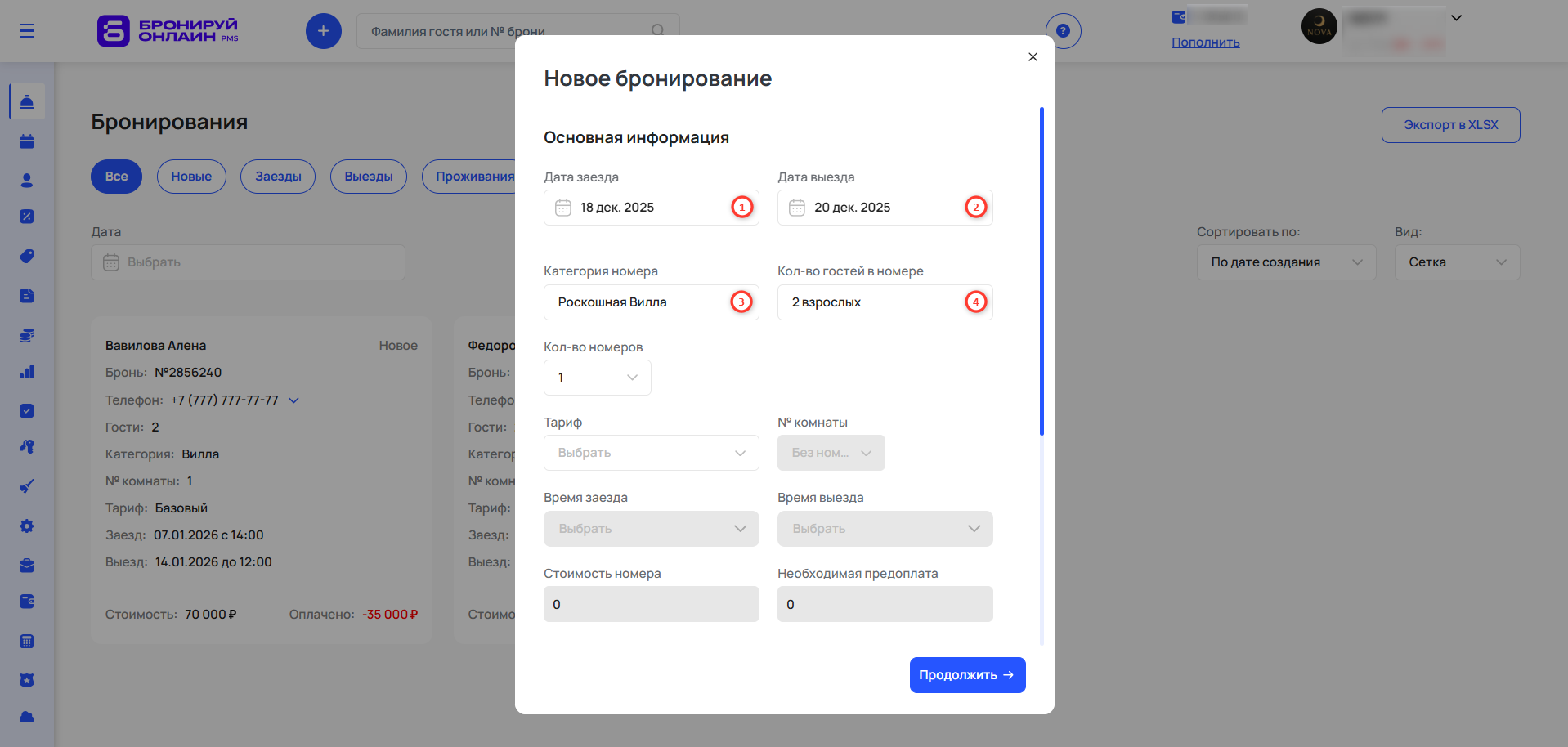The height and width of the screenshot is (747, 1568).
Task: Expand the Кол-во номеров dropdown
Action: (597, 378)
